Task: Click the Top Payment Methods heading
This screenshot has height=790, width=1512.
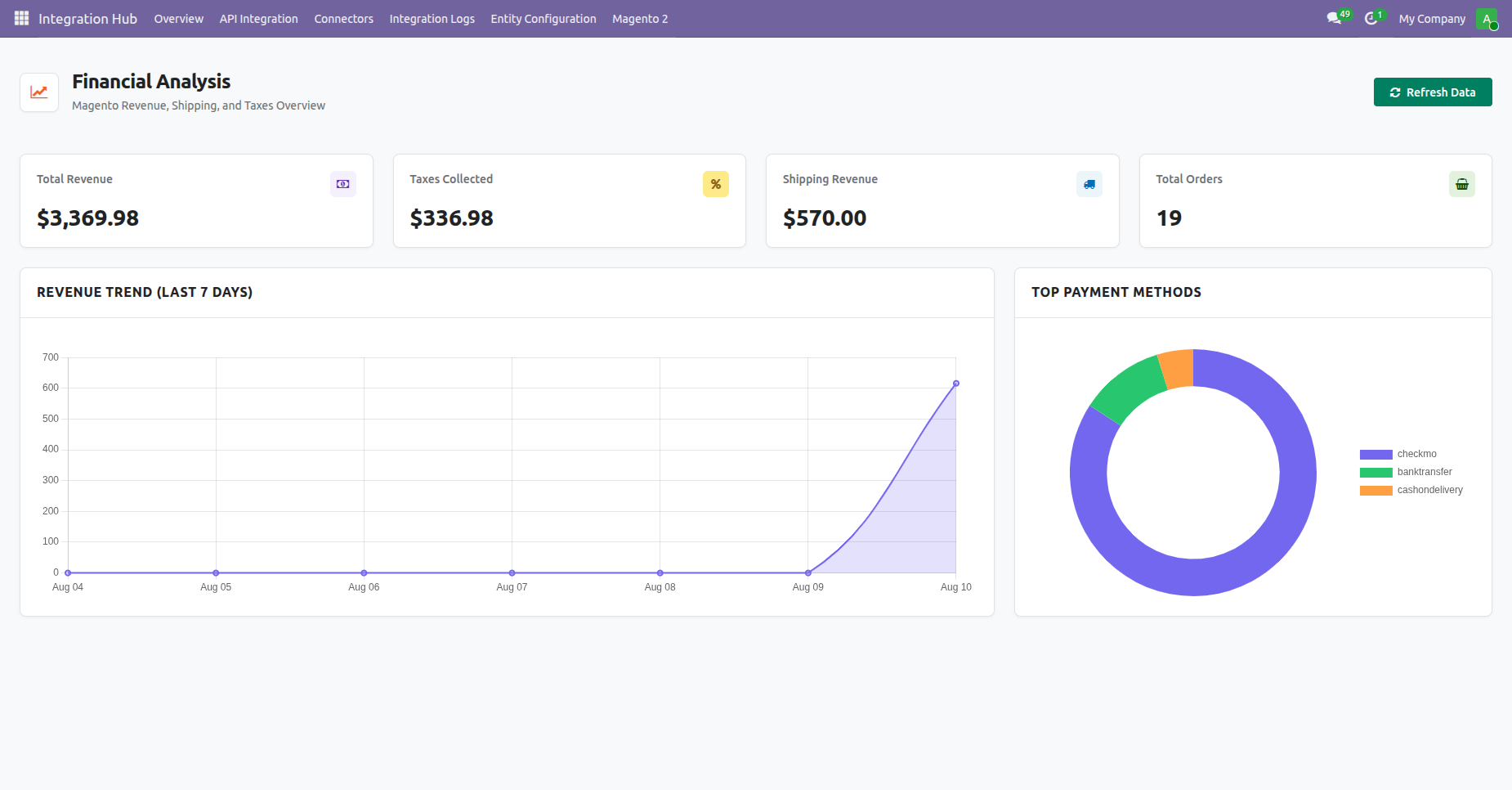Action: (1116, 292)
